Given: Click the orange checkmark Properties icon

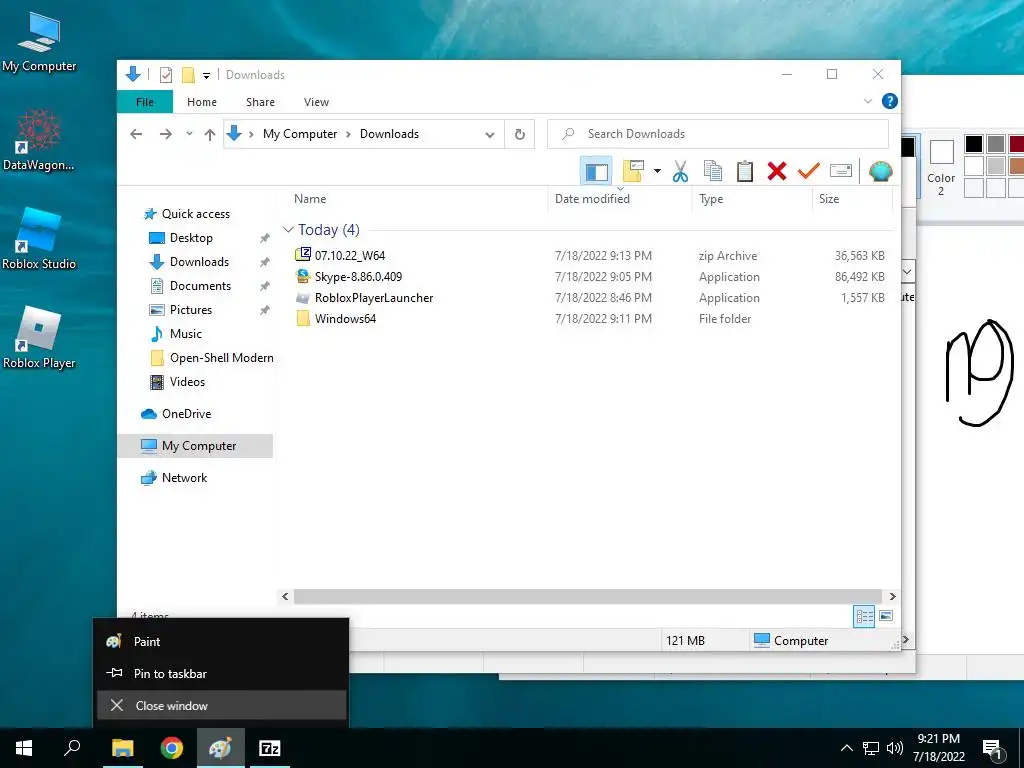Looking at the screenshot, I should coord(808,171).
